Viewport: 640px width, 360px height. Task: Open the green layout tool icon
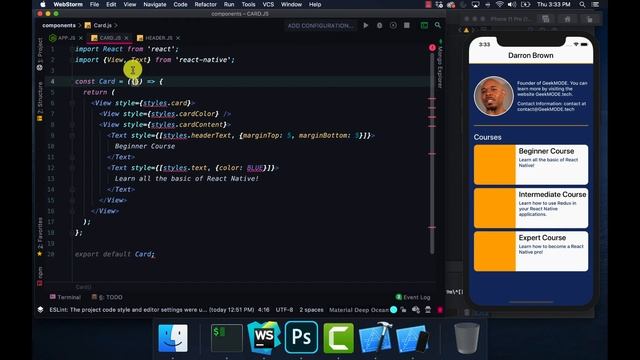[424, 25]
